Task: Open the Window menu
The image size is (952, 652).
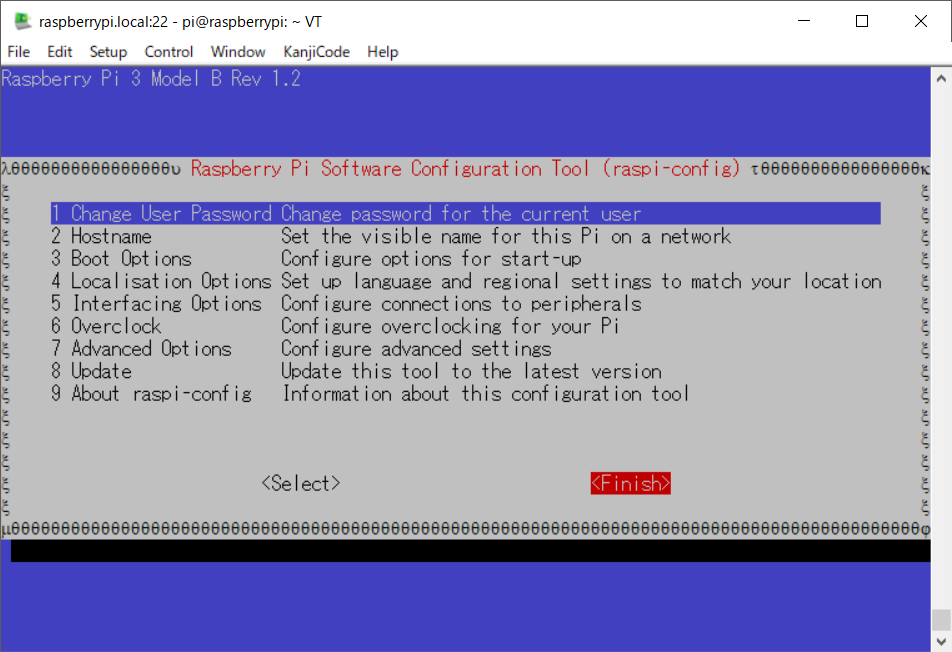Action: 238,52
